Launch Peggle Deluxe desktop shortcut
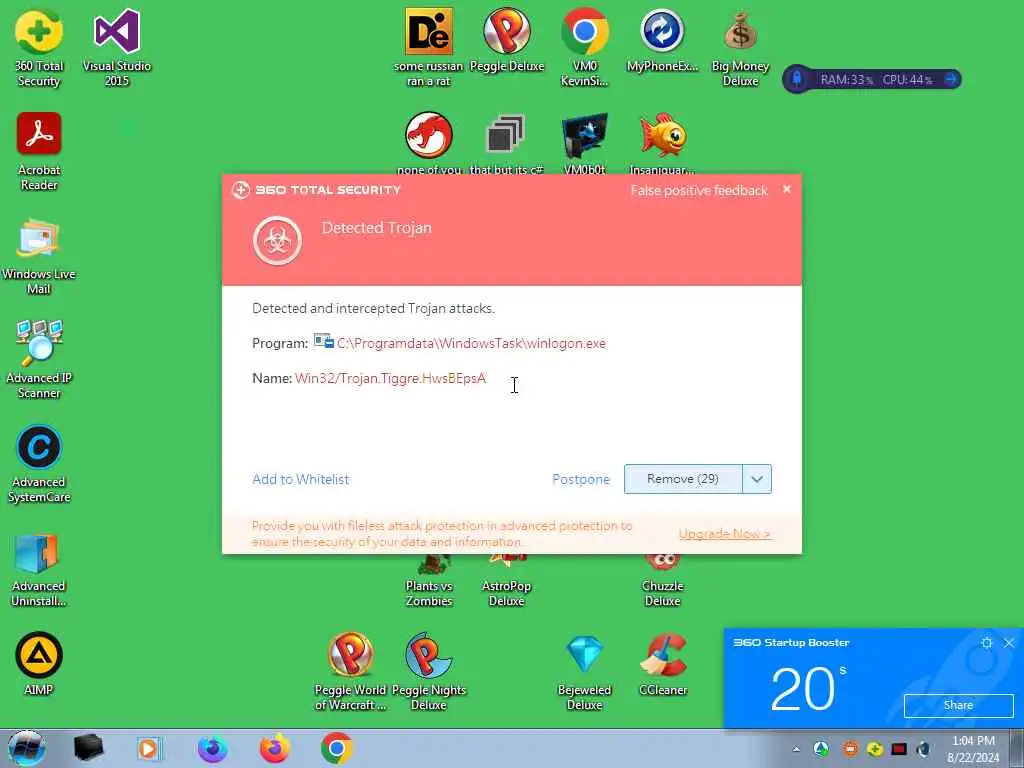Viewport: 1024px width, 768px height. tap(507, 40)
